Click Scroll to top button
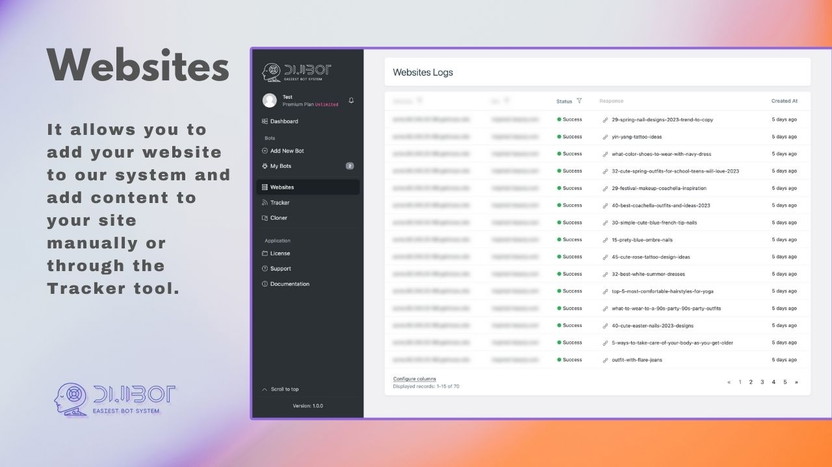Image resolution: width=832 pixels, height=467 pixels. point(284,389)
